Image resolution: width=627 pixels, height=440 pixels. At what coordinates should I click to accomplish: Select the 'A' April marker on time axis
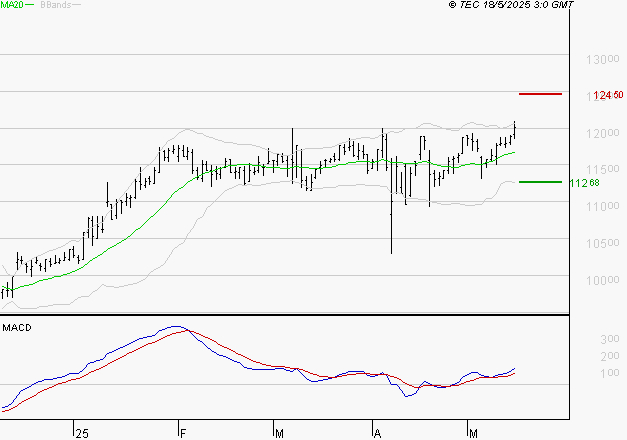click(377, 433)
